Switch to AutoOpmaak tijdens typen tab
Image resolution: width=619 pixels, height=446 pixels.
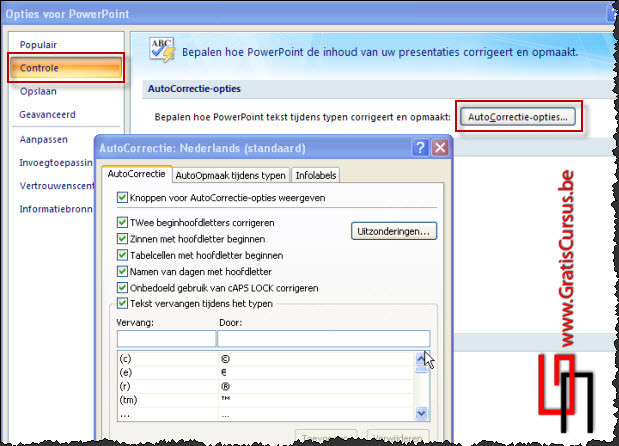pos(231,175)
